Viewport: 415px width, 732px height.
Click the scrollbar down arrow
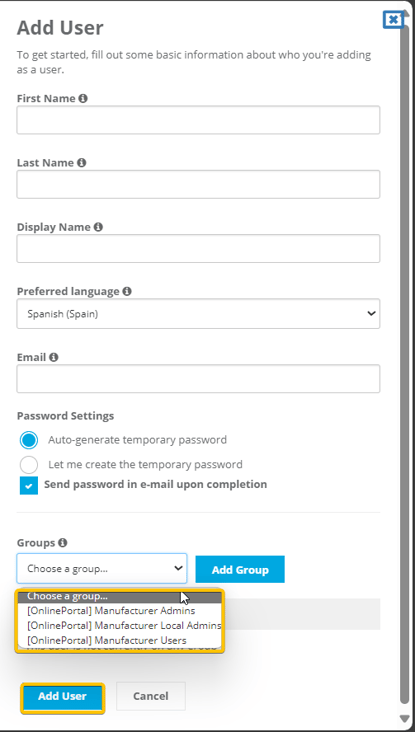(404, 718)
